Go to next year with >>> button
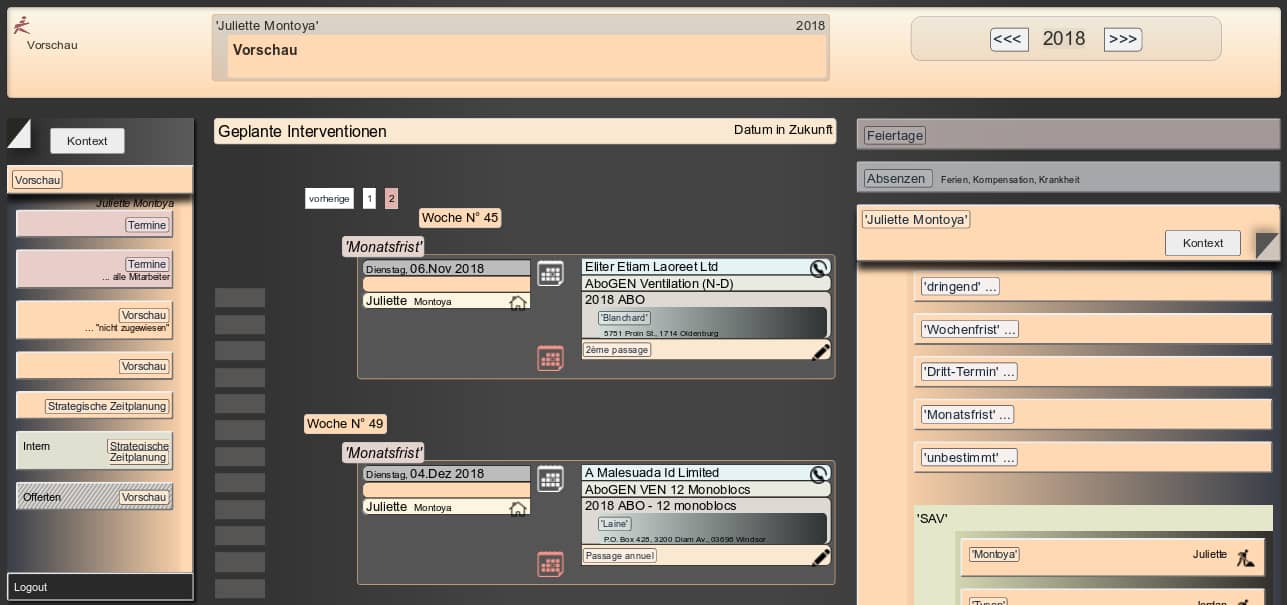 click(x=1122, y=39)
